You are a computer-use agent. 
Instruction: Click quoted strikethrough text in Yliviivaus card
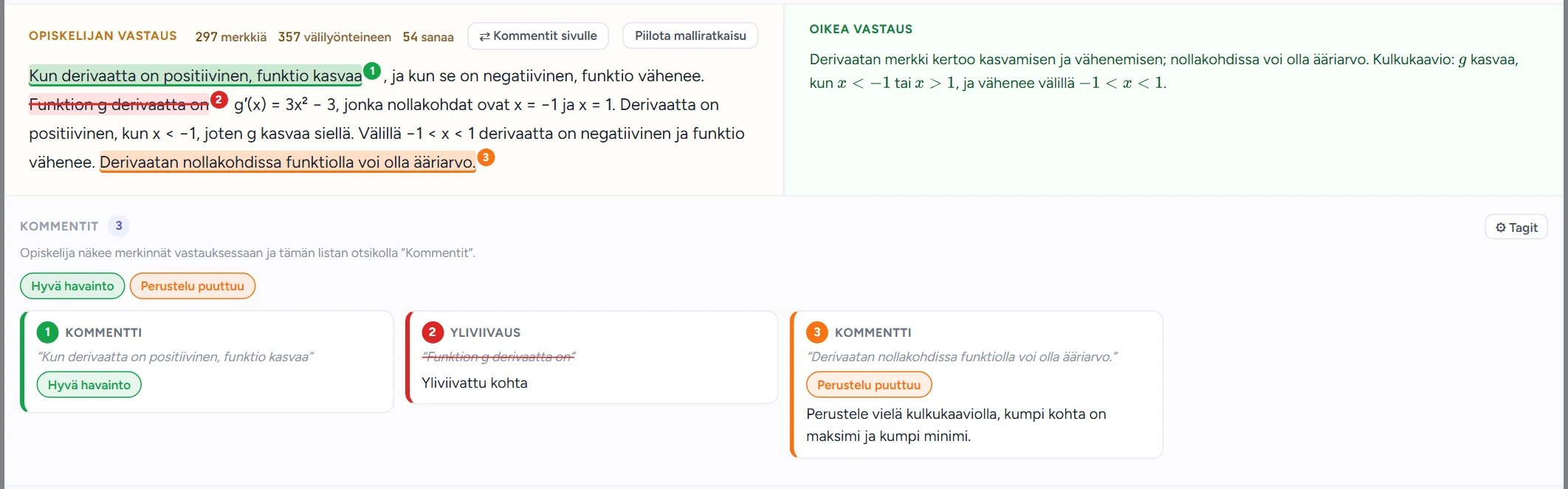tap(498, 357)
